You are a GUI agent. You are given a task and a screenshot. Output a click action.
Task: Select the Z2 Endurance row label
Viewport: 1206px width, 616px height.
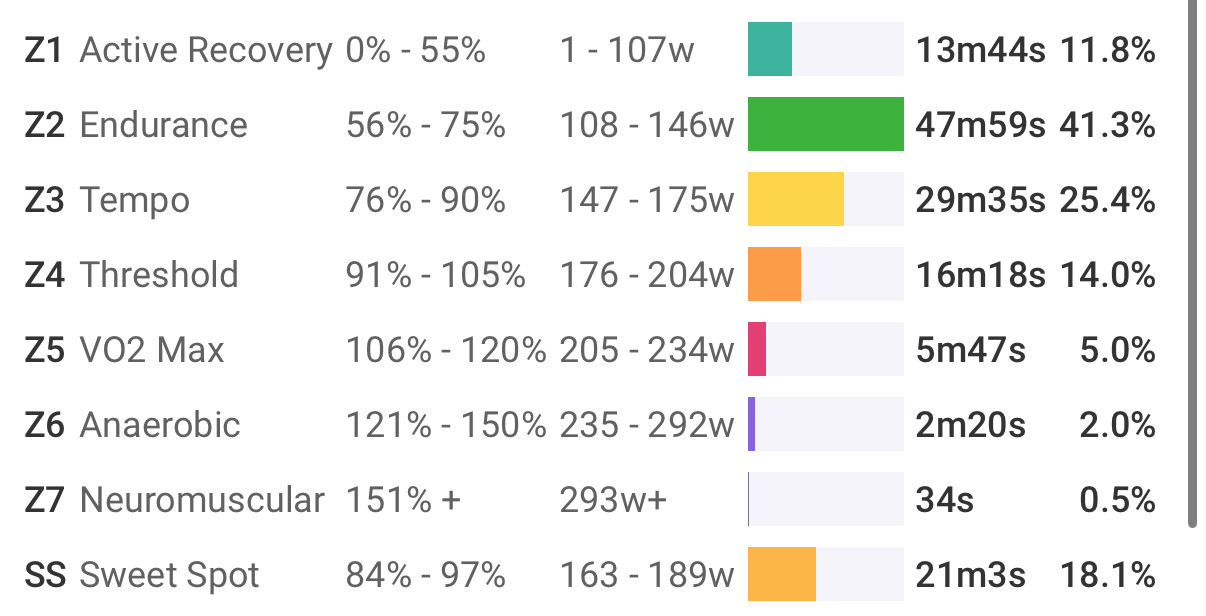[x=136, y=125]
